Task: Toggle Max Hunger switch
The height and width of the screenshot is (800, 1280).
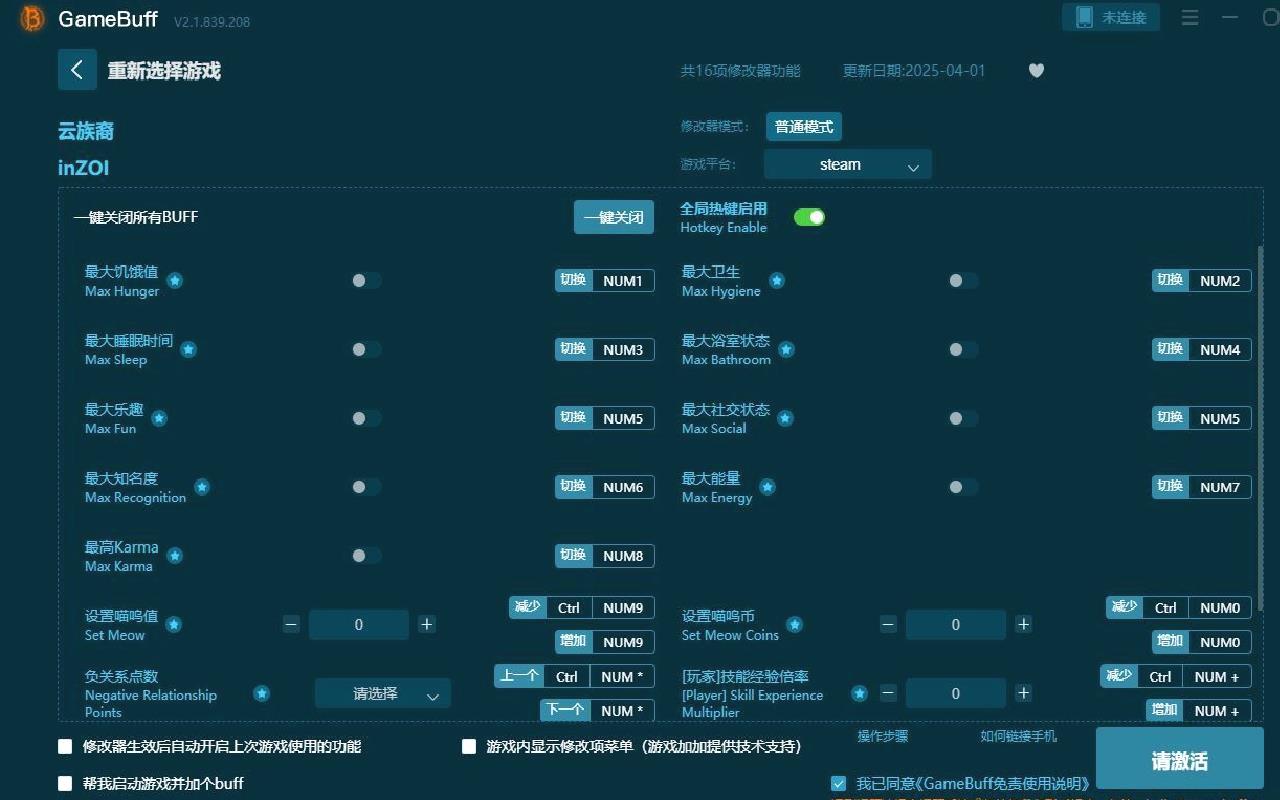Action: point(366,281)
